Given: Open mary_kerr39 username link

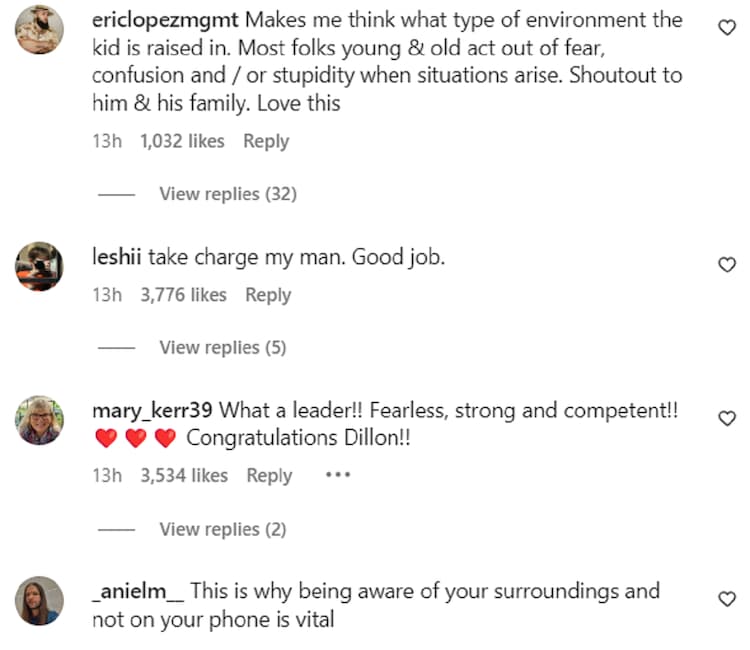Looking at the screenshot, I should 152,411.
